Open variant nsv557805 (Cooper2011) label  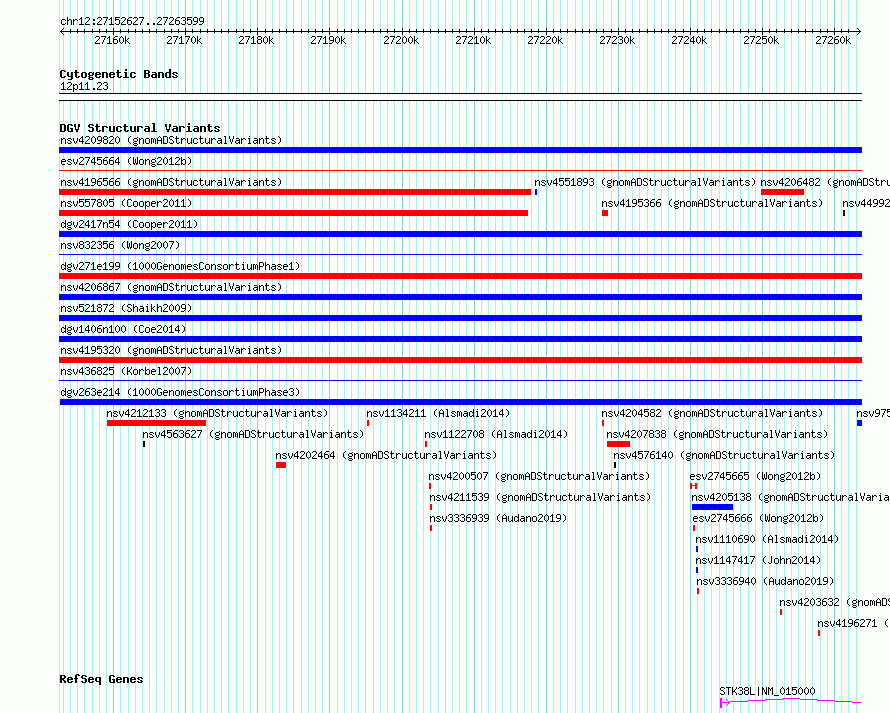coord(126,203)
